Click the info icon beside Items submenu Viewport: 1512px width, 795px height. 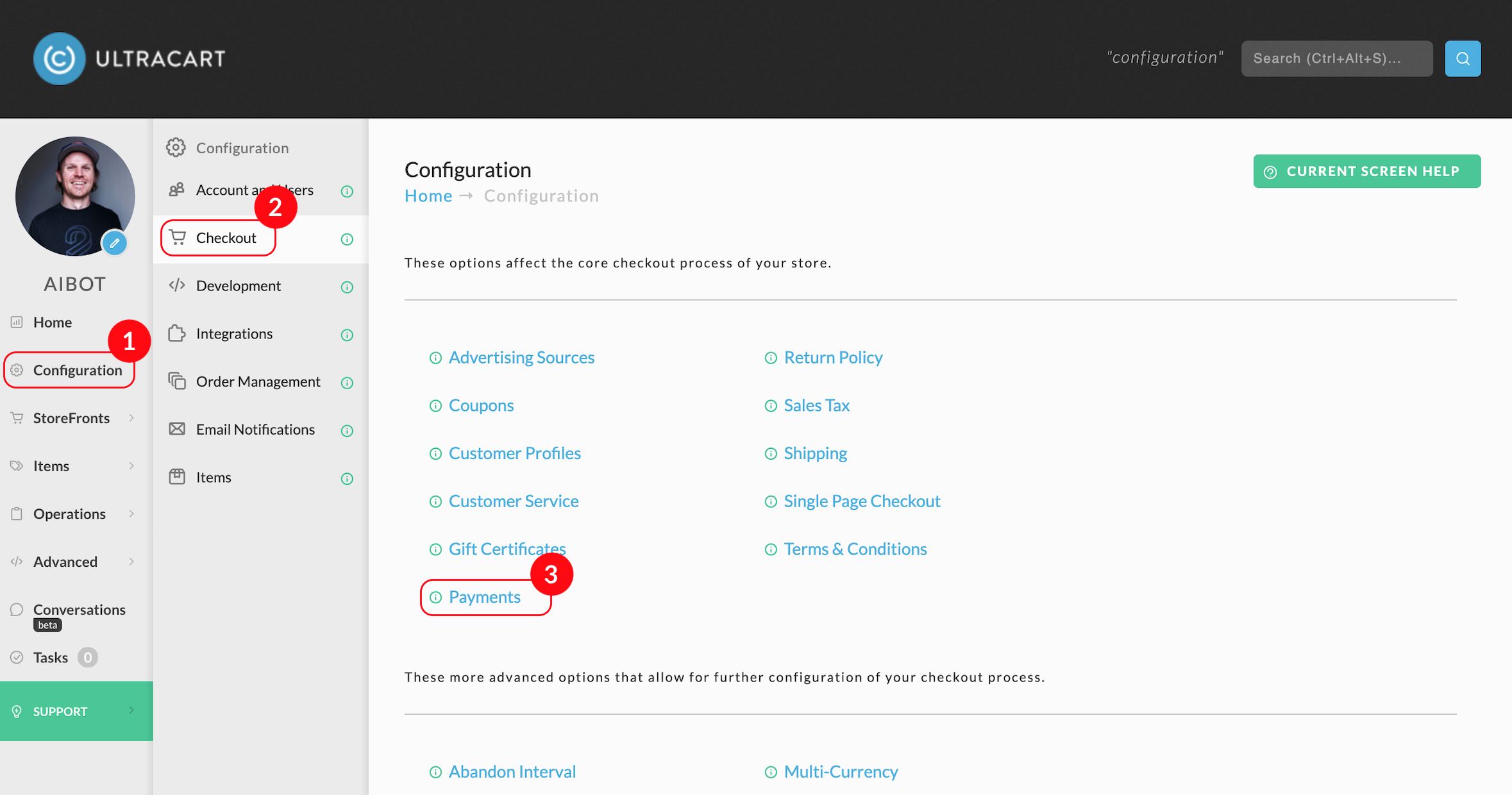coord(347,479)
